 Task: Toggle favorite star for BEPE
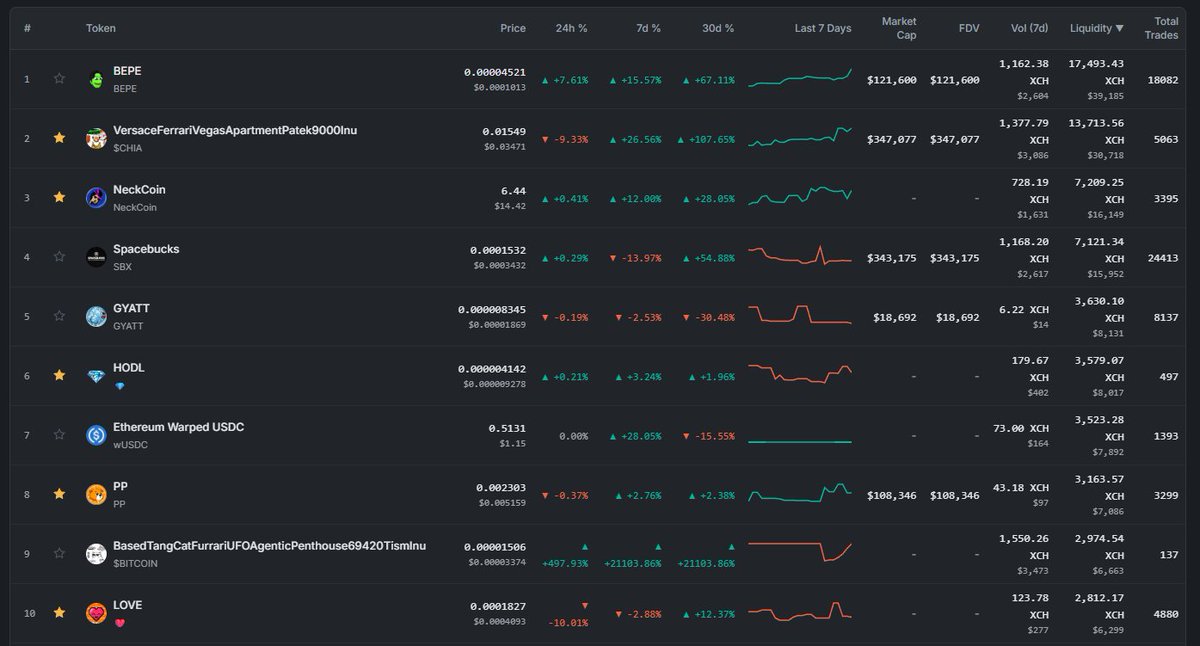click(59, 78)
